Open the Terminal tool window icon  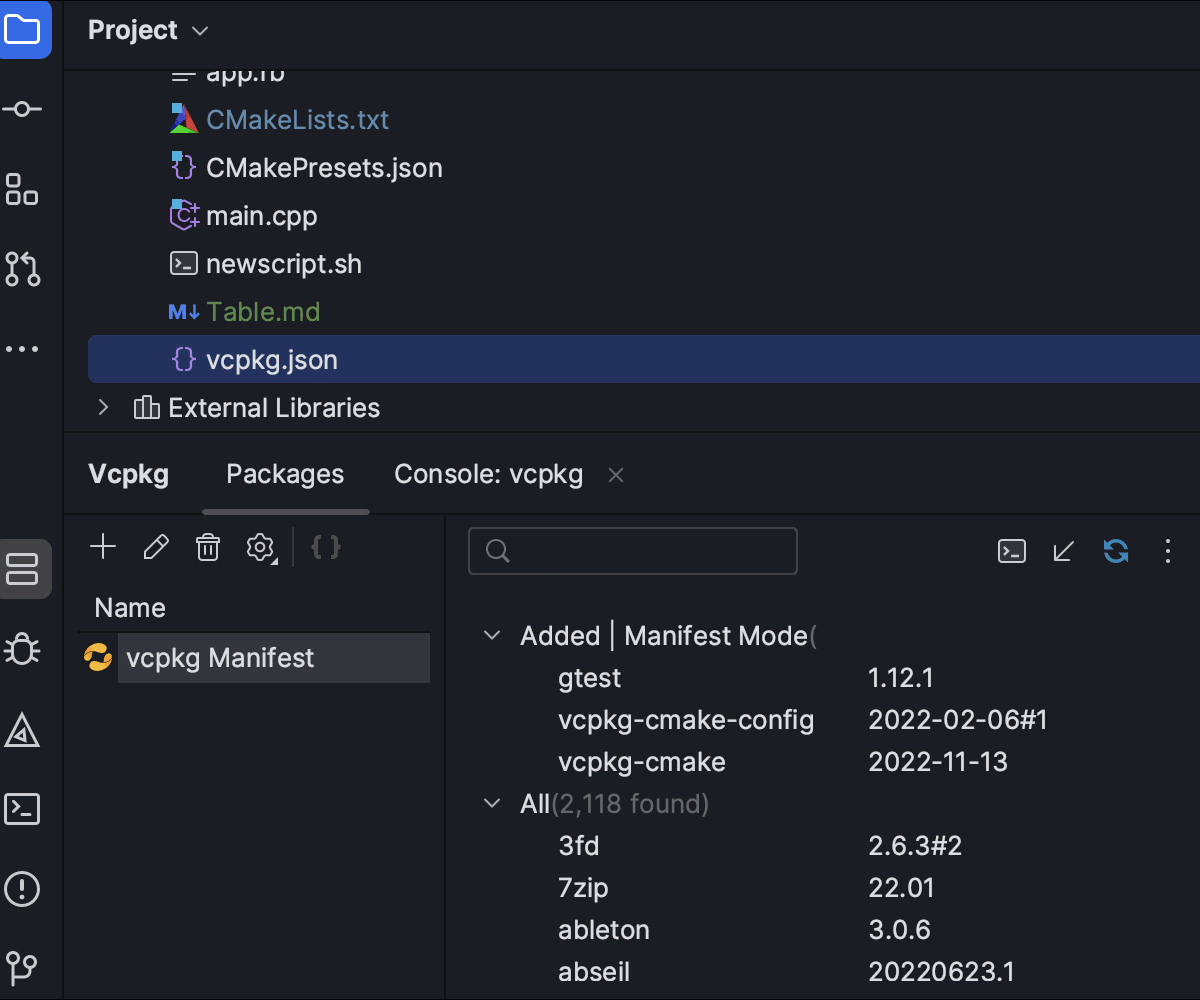point(22,809)
